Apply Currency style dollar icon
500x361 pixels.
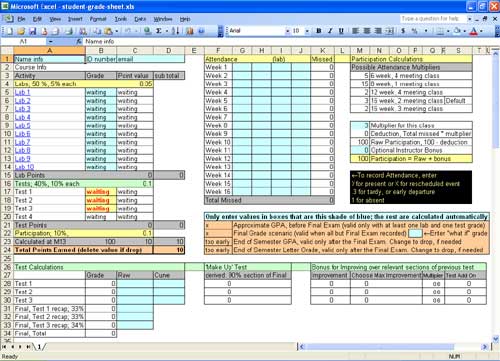403,31
